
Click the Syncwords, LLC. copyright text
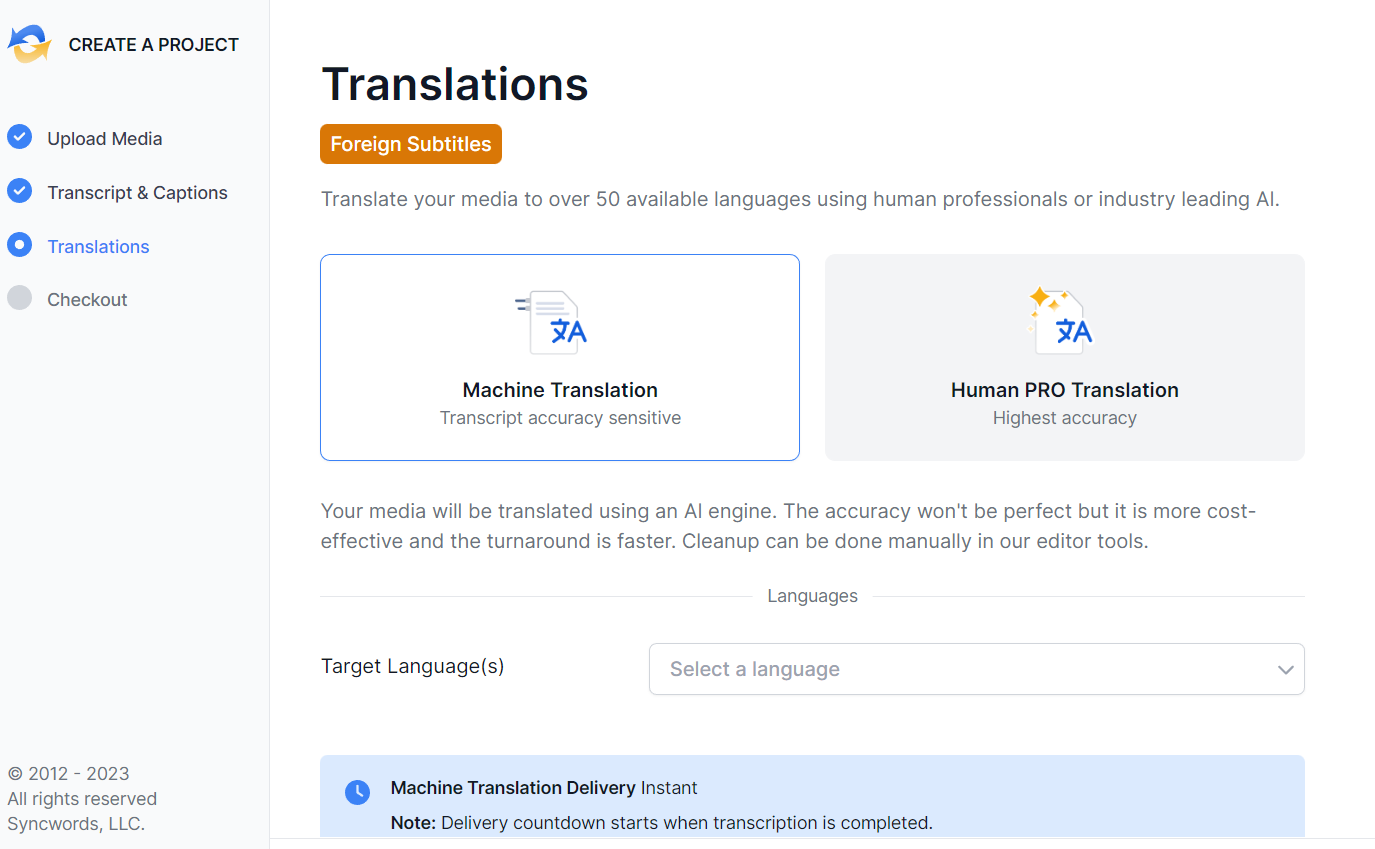point(76,824)
